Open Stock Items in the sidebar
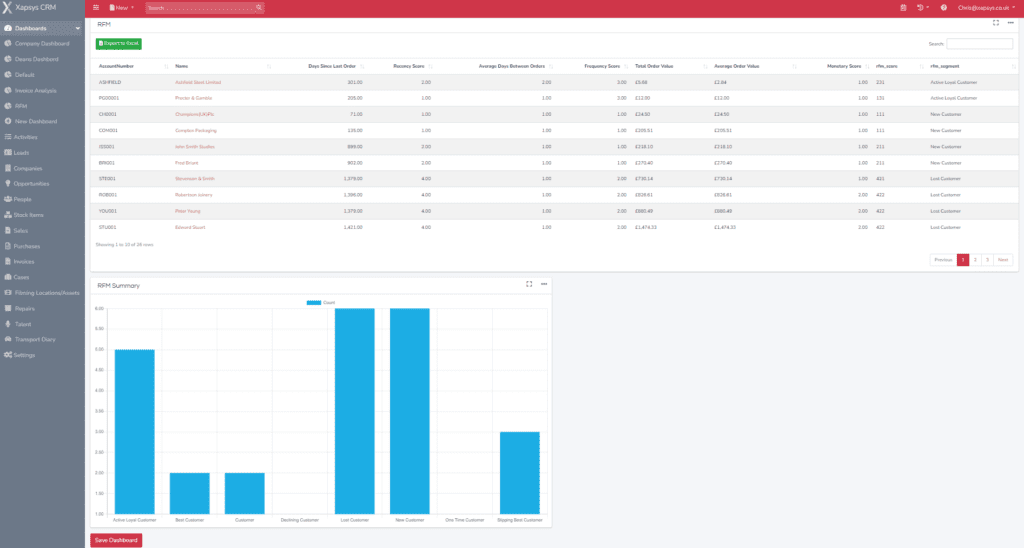The image size is (1024, 548). pyautogui.click(x=28, y=215)
